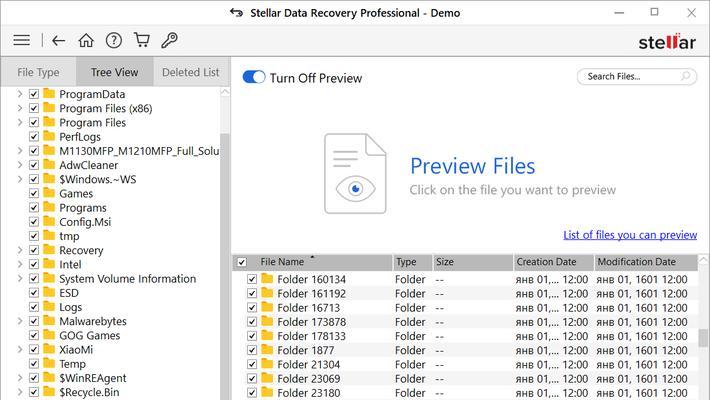Switch to the File Type tab
This screenshot has width=710, height=400.
[38, 72]
